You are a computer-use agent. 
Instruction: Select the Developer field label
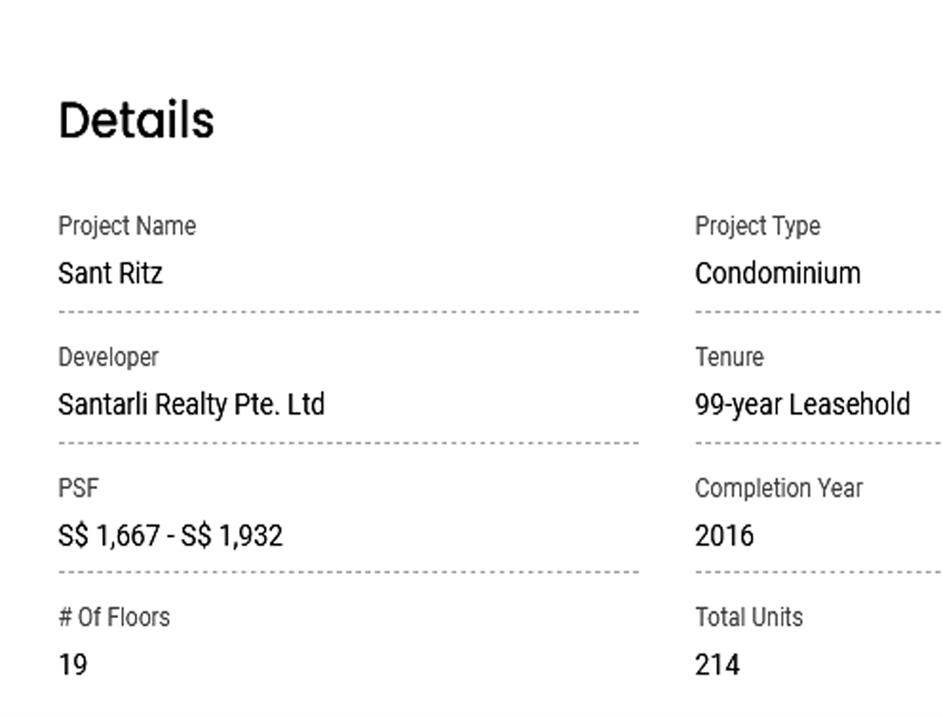[x=108, y=357]
